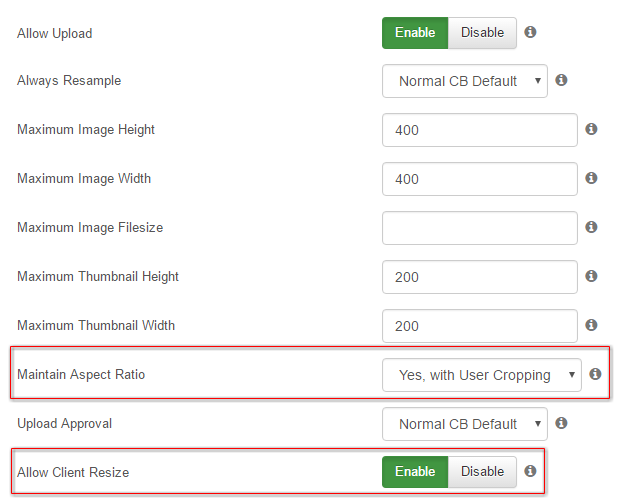The height and width of the screenshot is (503, 638).
Task: Click info icon beside Upload Approval
Action: [561, 423]
